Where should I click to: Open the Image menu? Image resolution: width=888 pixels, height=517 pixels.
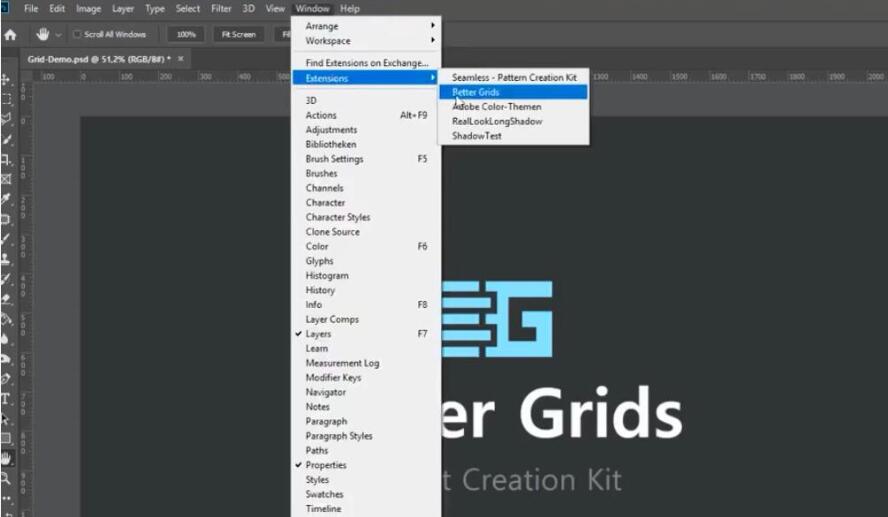click(88, 8)
